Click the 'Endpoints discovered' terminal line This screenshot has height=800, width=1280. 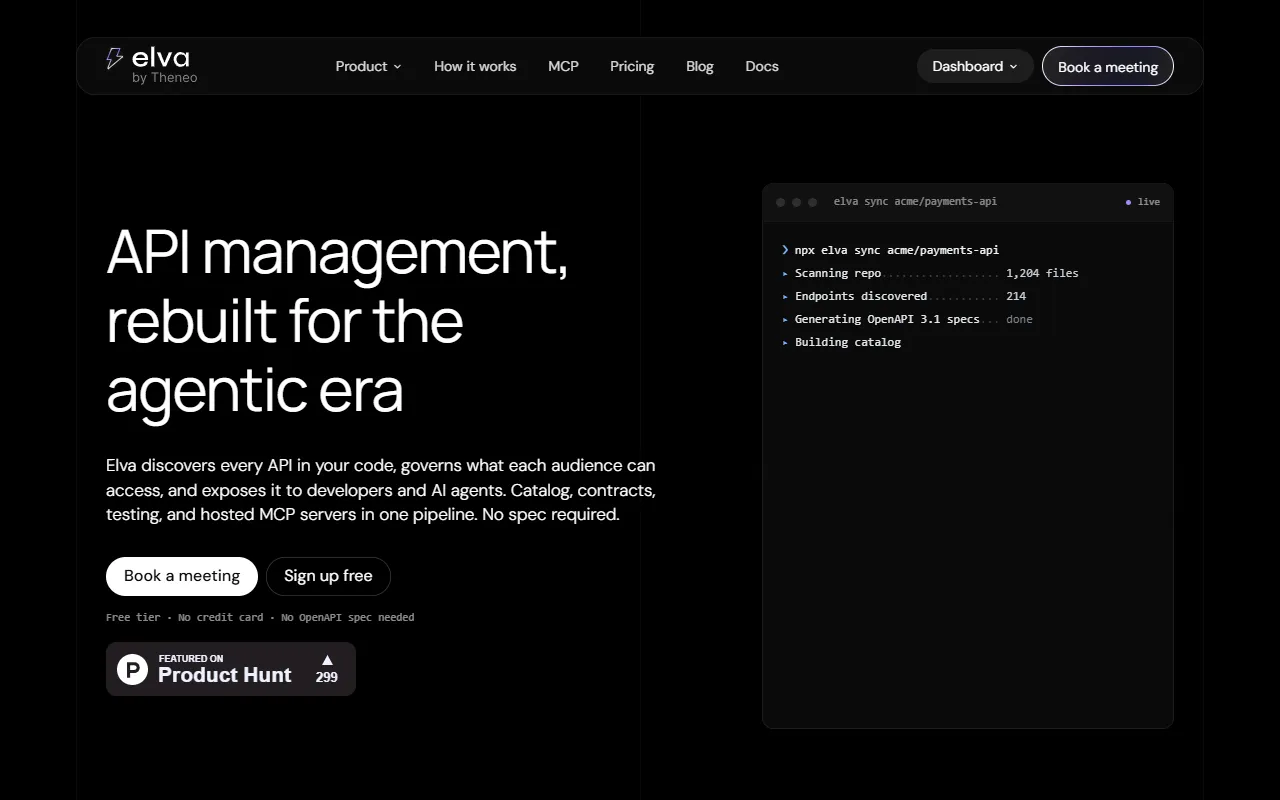[904, 296]
